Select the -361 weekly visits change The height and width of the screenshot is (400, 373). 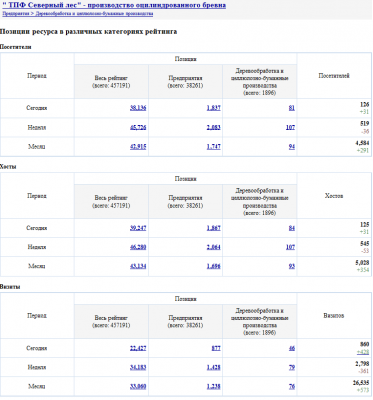coord(364,371)
